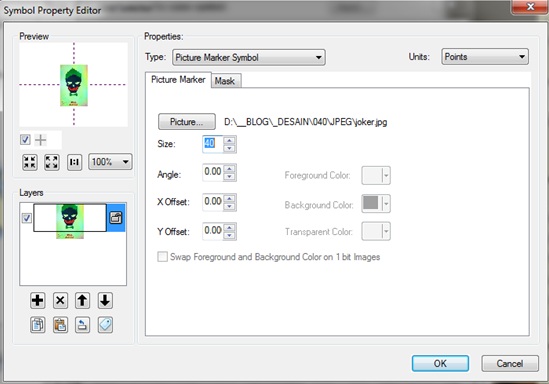Click the Transparent Color swatch
The image size is (549, 384).
[x=371, y=231]
